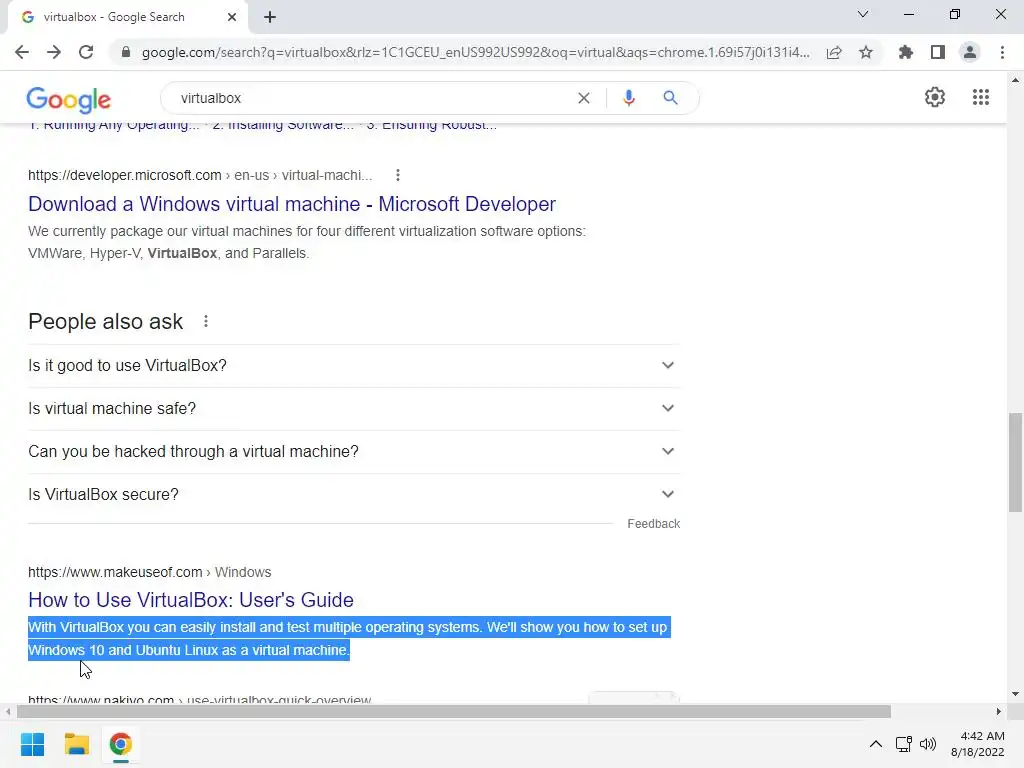Go back to the previous page
This screenshot has height=768, width=1024.
point(22,52)
